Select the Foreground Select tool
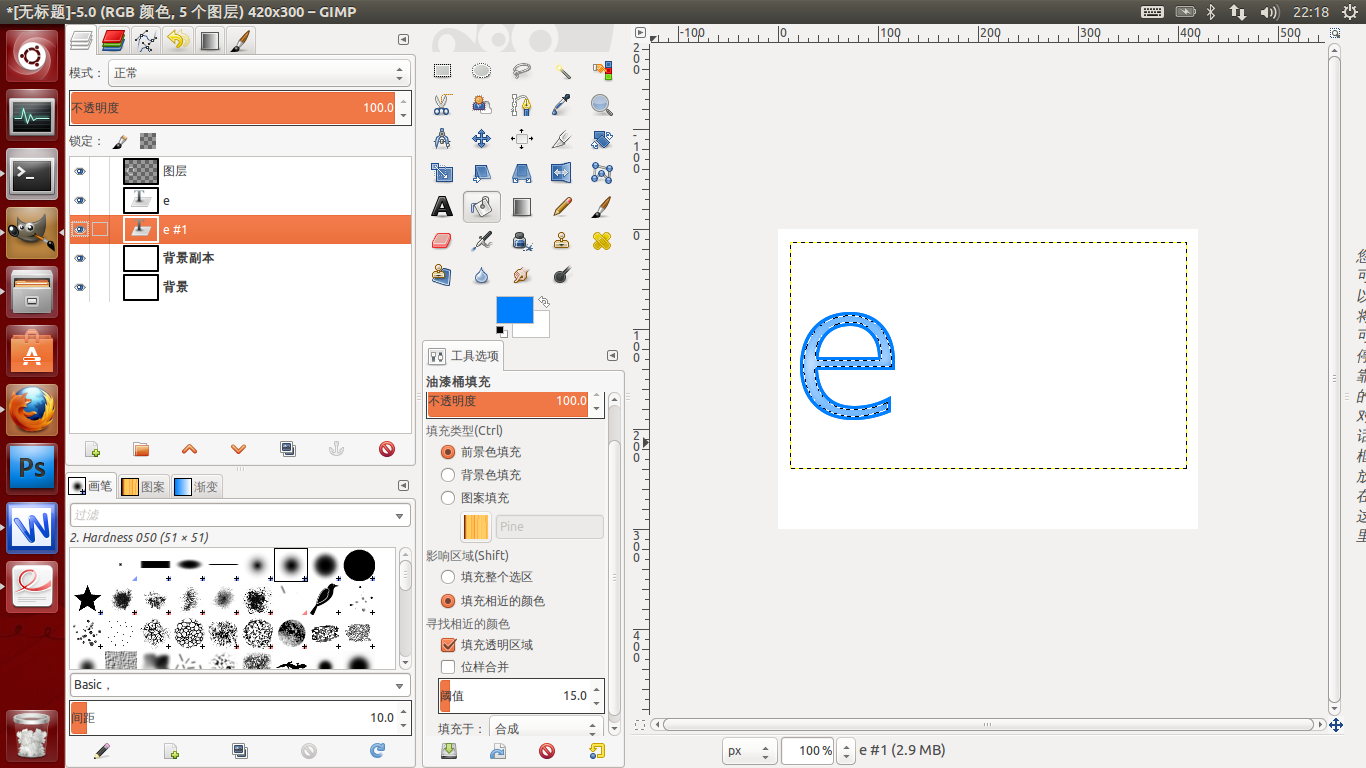This screenshot has width=1366, height=768. pyautogui.click(x=482, y=105)
